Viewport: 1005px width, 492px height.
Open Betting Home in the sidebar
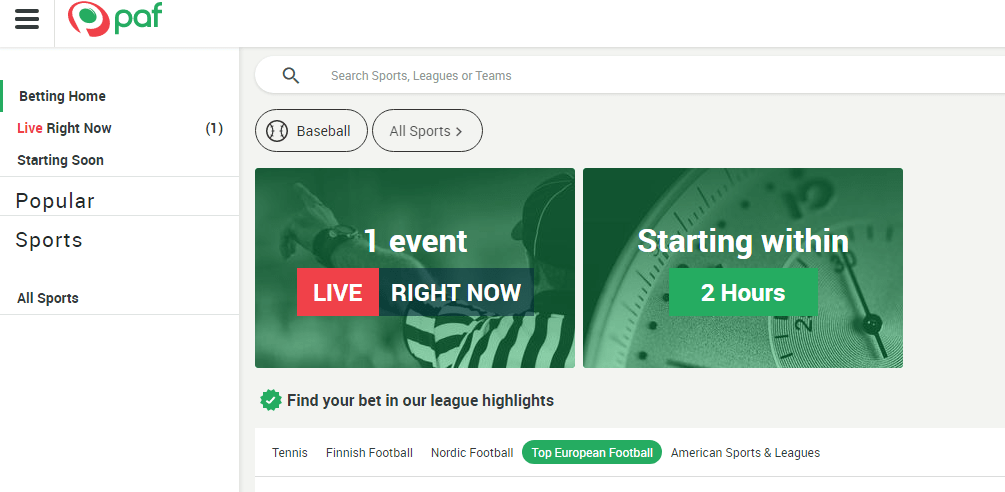(62, 96)
